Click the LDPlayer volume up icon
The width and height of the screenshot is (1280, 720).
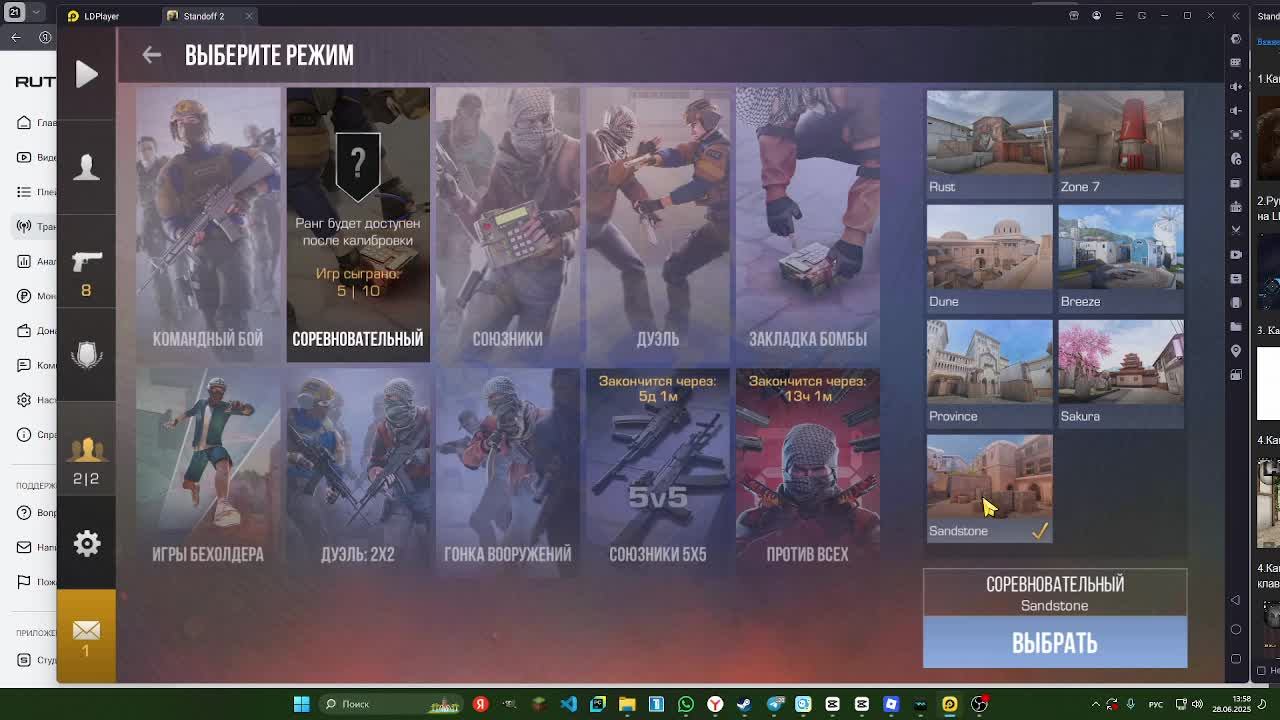(x=1236, y=87)
